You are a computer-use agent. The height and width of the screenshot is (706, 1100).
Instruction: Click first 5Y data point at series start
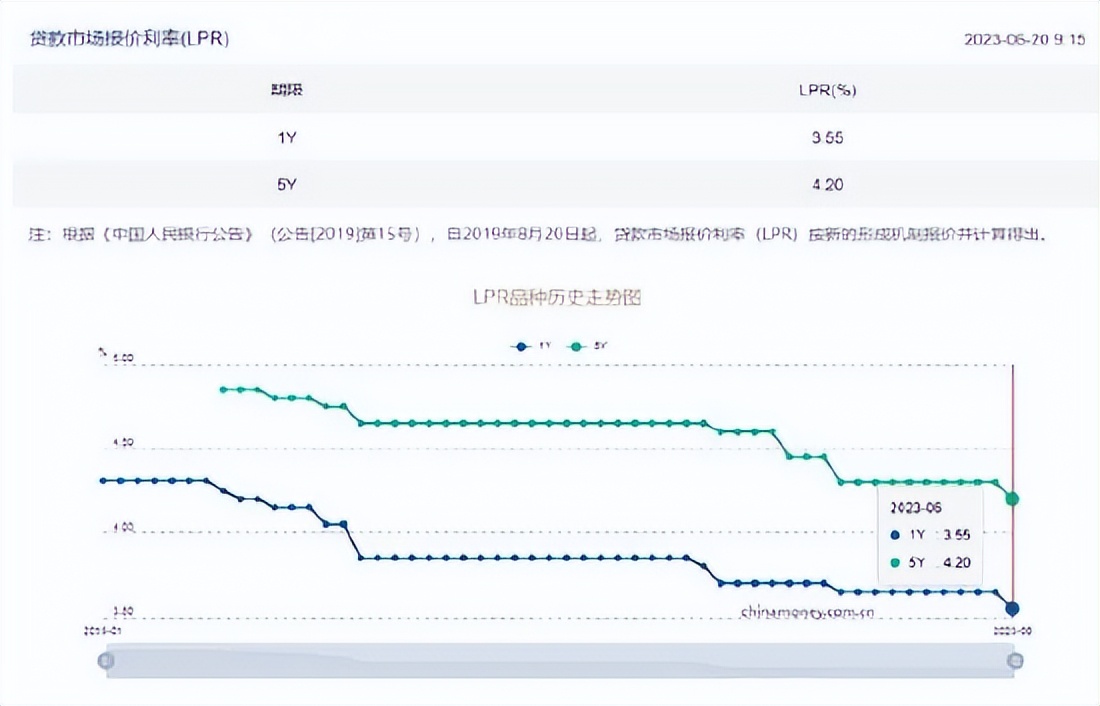click(x=223, y=389)
